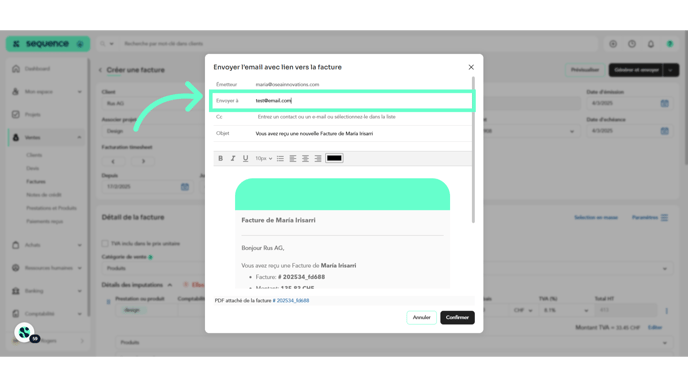Apply italic formatting in the email editor
688x387 pixels.
tap(233, 158)
